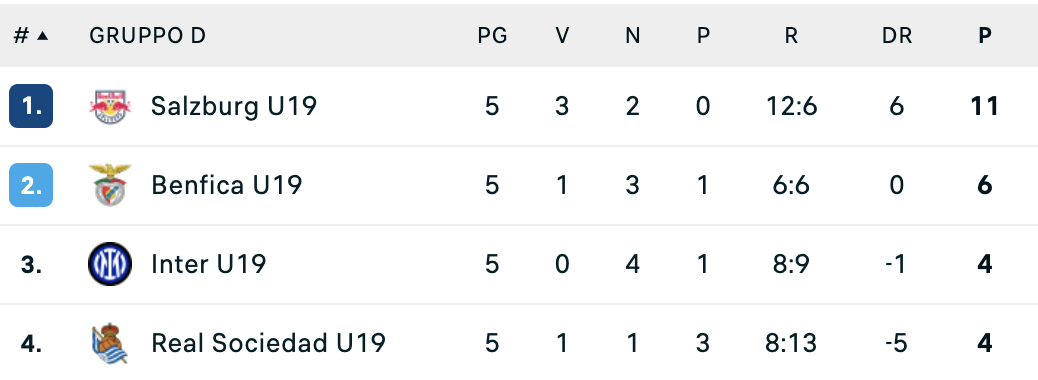The width and height of the screenshot is (1038, 380).
Task: Click the N draws column header
Action: pyautogui.click(x=633, y=36)
